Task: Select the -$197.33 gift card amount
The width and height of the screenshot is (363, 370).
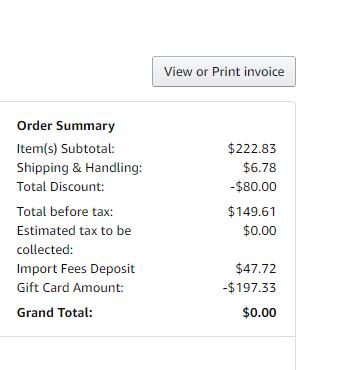Action: [250, 288]
